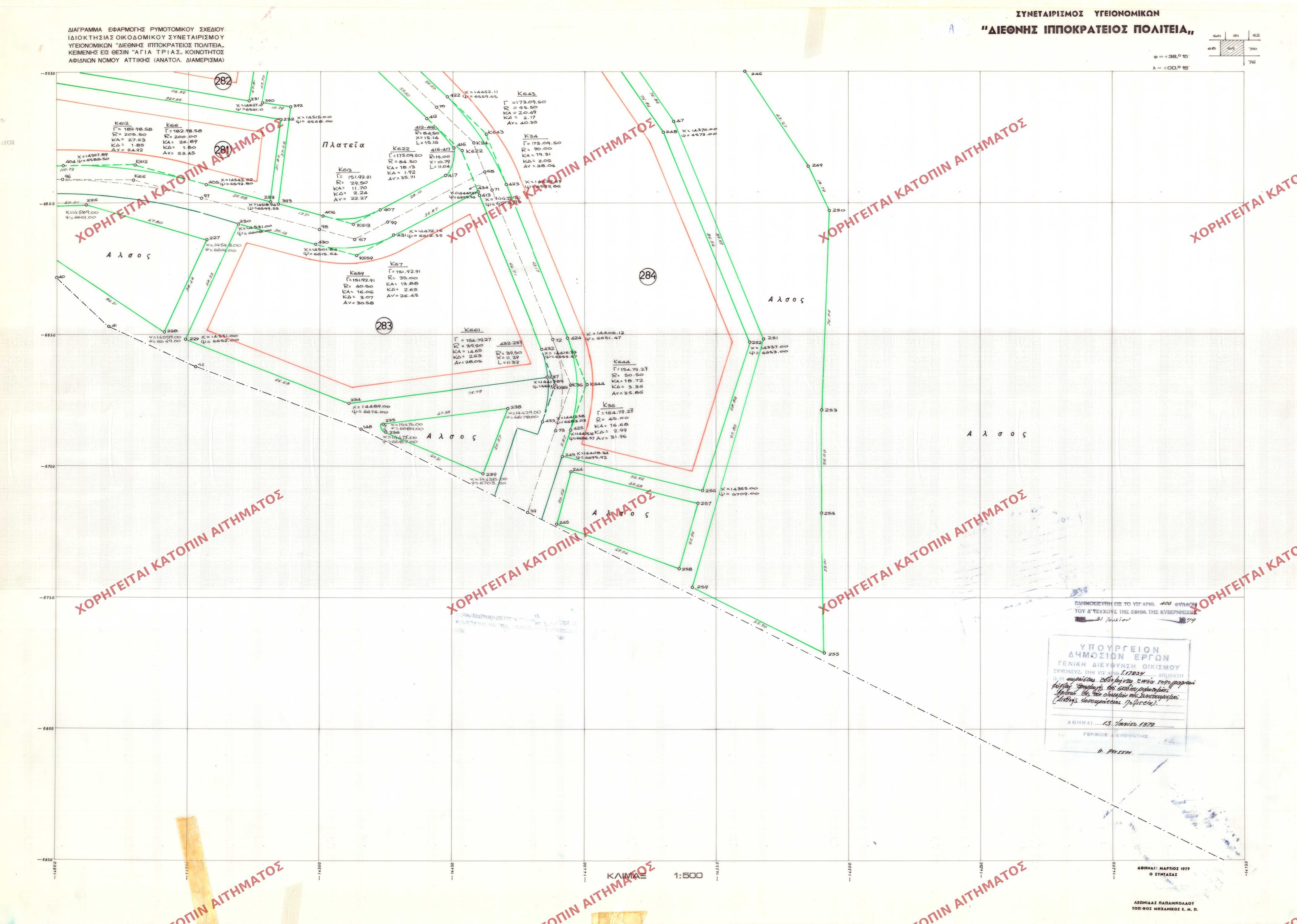The image size is (1297, 924).
Task: Click survey point label 392
Action: tap(298, 106)
